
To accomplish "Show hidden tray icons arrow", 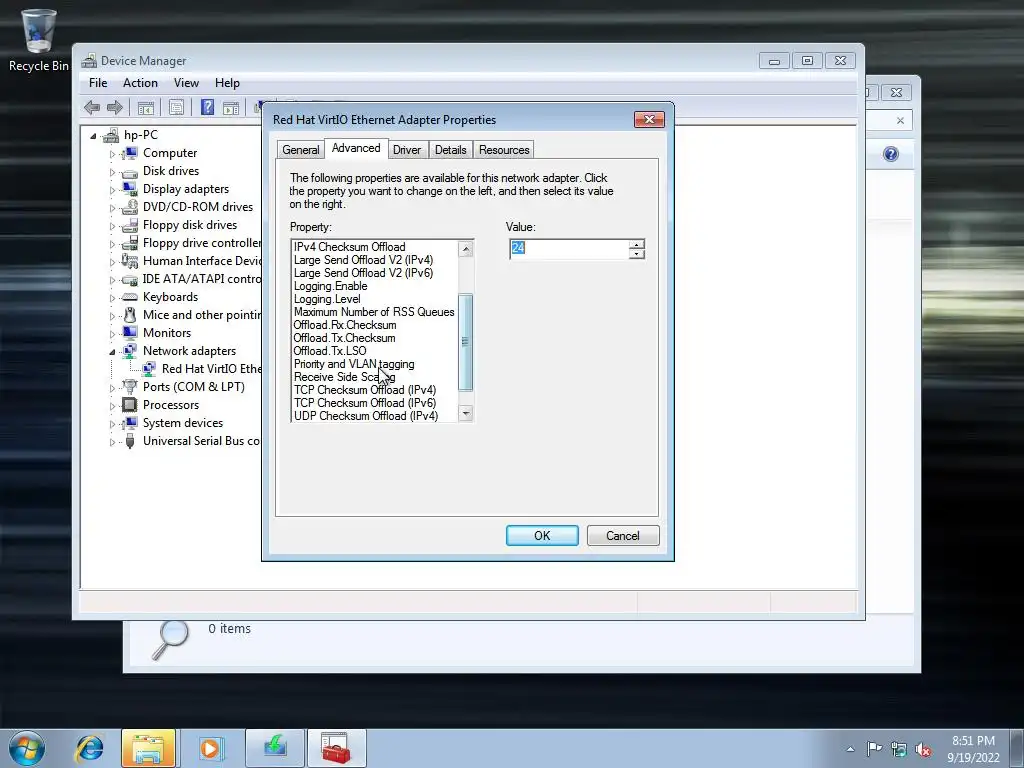I will click(850, 749).
